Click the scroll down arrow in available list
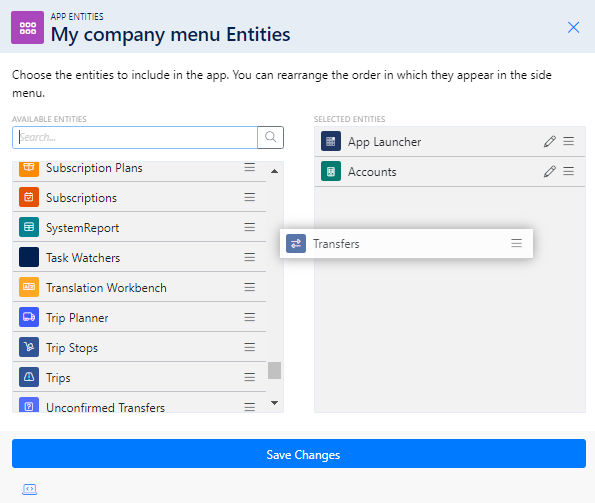This screenshot has height=503, width=595. (x=274, y=403)
